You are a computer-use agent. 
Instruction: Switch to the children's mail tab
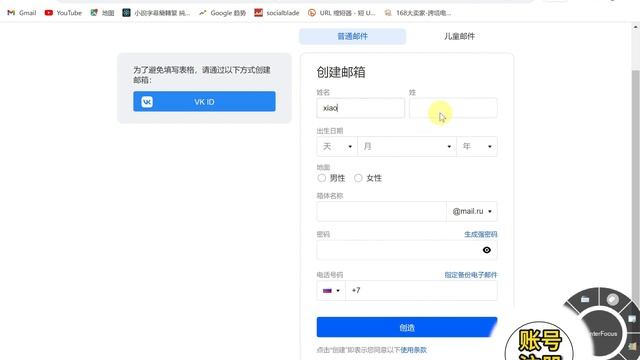459,36
